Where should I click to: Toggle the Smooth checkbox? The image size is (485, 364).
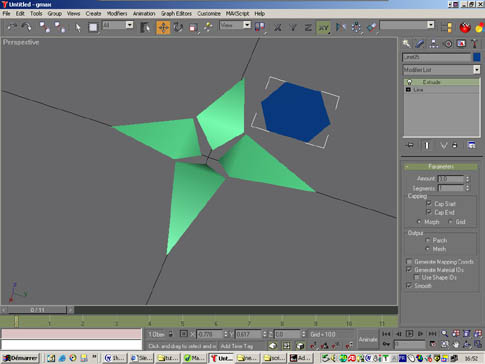coord(409,285)
